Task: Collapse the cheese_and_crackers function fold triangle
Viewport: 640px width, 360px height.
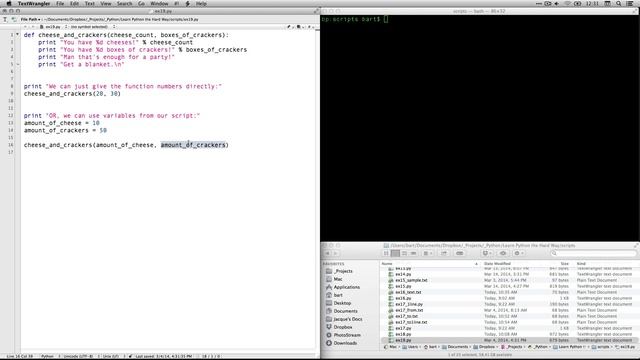Action: (18, 35)
